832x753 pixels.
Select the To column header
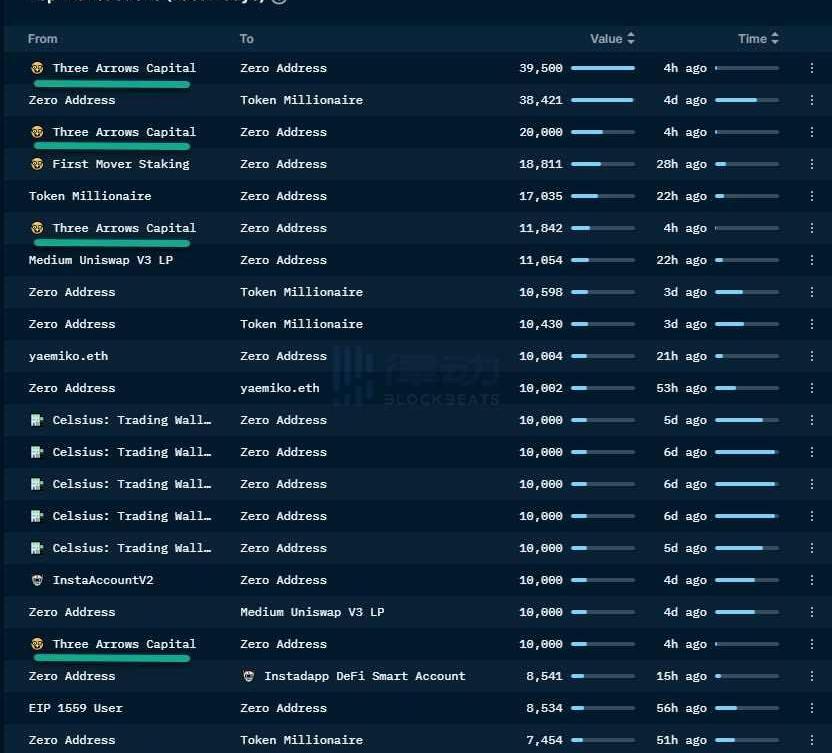tap(247, 39)
